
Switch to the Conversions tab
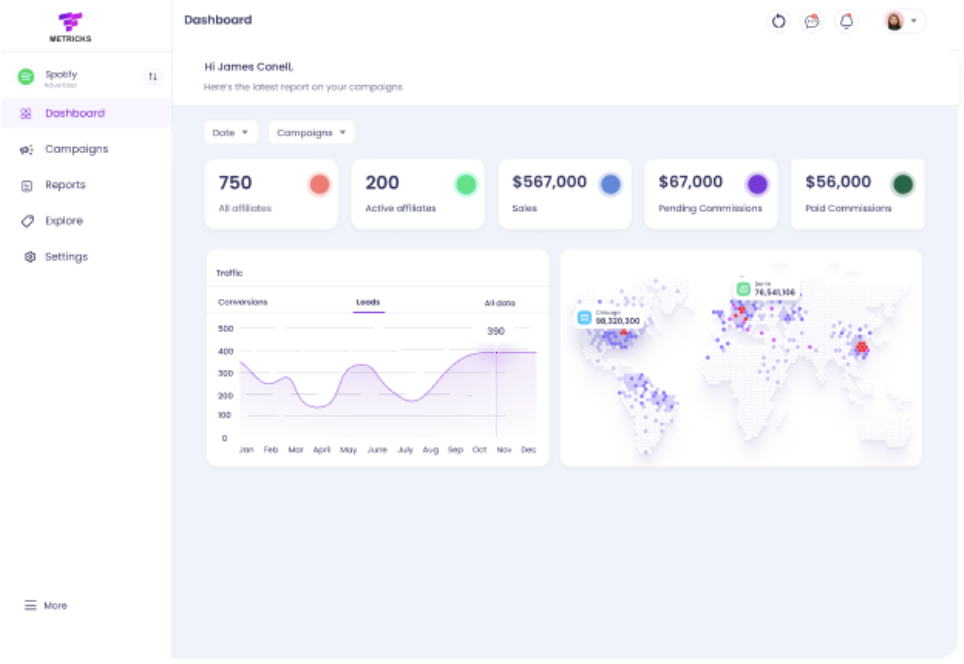243,302
